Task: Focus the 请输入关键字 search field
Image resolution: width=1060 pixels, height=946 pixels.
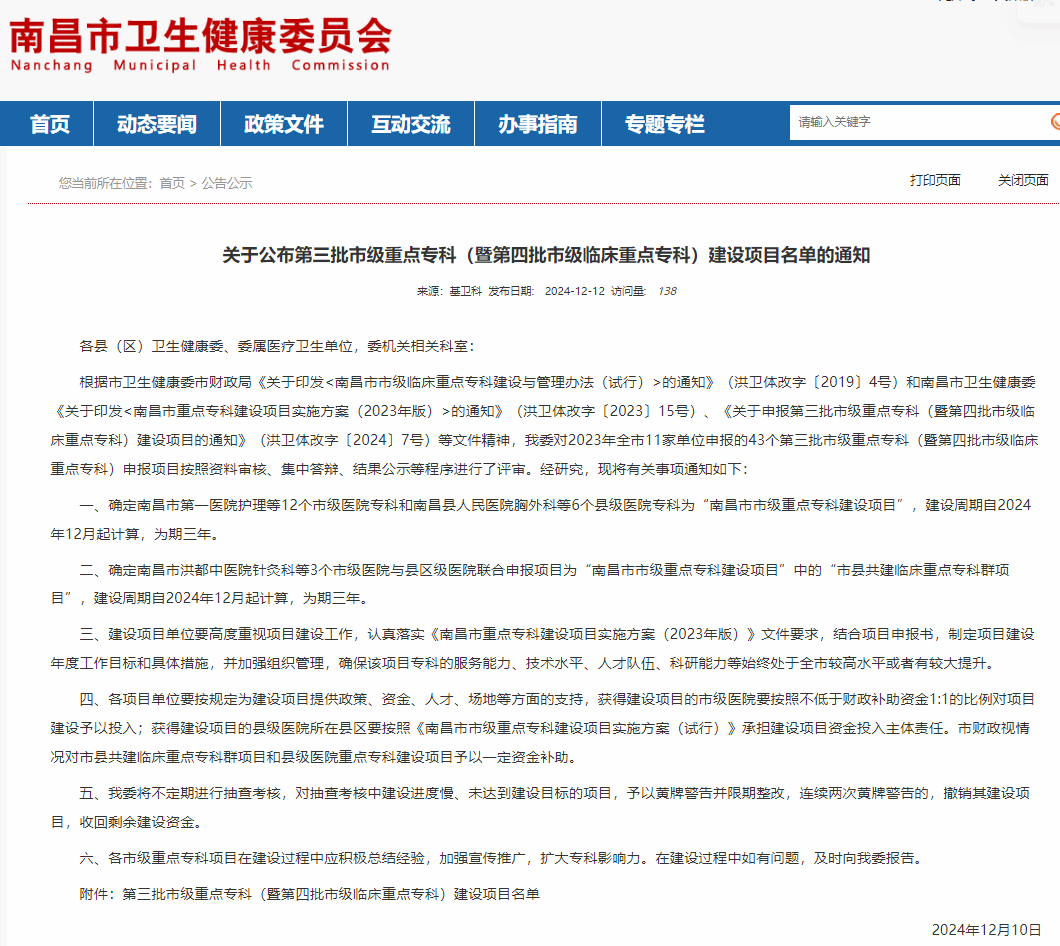Action: pyautogui.click(x=919, y=122)
